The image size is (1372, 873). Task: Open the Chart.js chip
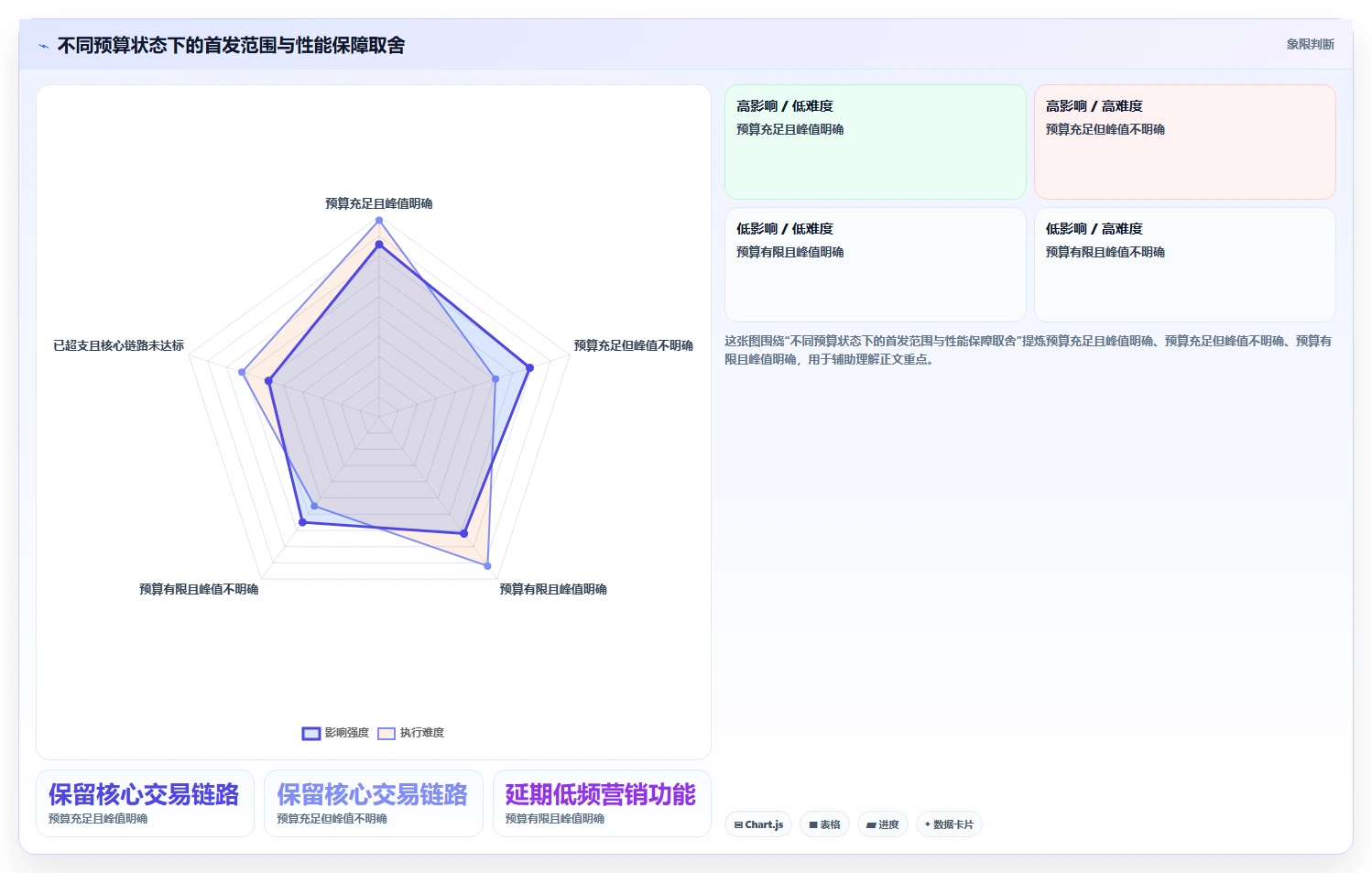point(758,824)
